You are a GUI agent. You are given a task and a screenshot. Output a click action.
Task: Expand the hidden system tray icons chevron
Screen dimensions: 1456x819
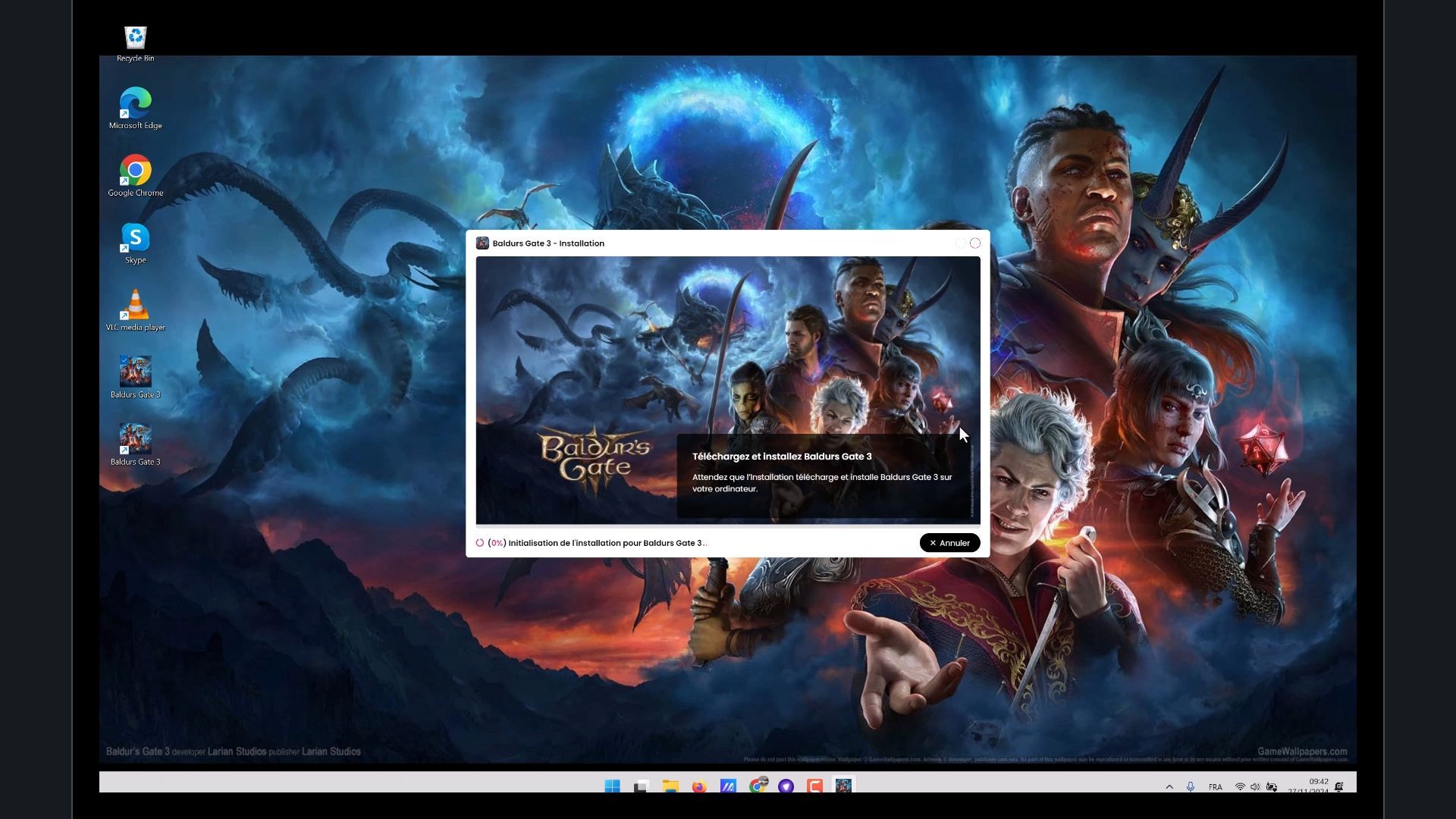[x=1169, y=787]
